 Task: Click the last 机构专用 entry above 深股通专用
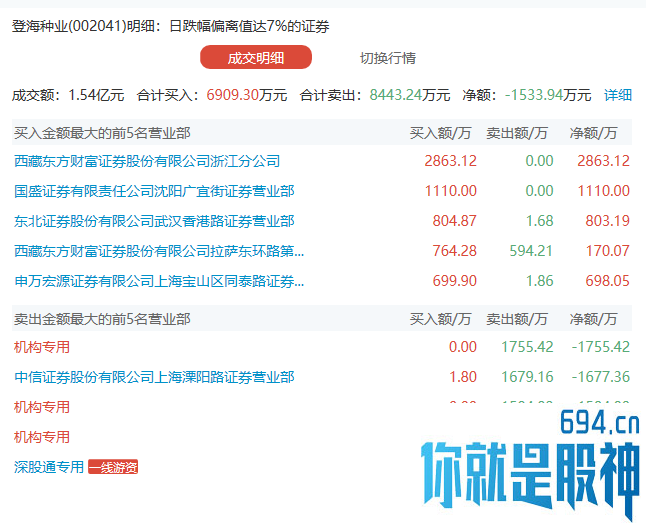pos(42,437)
